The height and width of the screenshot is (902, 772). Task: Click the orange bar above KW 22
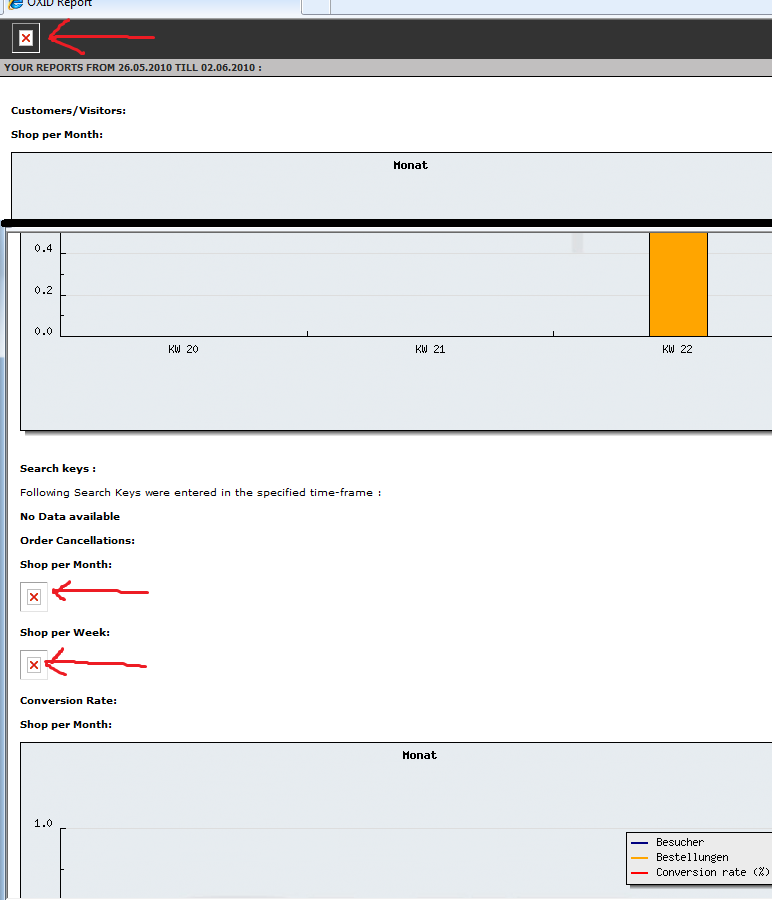(678, 284)
